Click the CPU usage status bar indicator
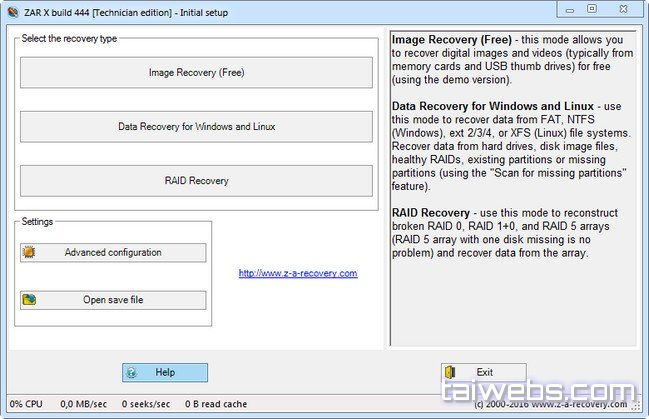The height and width of the screenshot is (419, 649). [x=25, y=404]
